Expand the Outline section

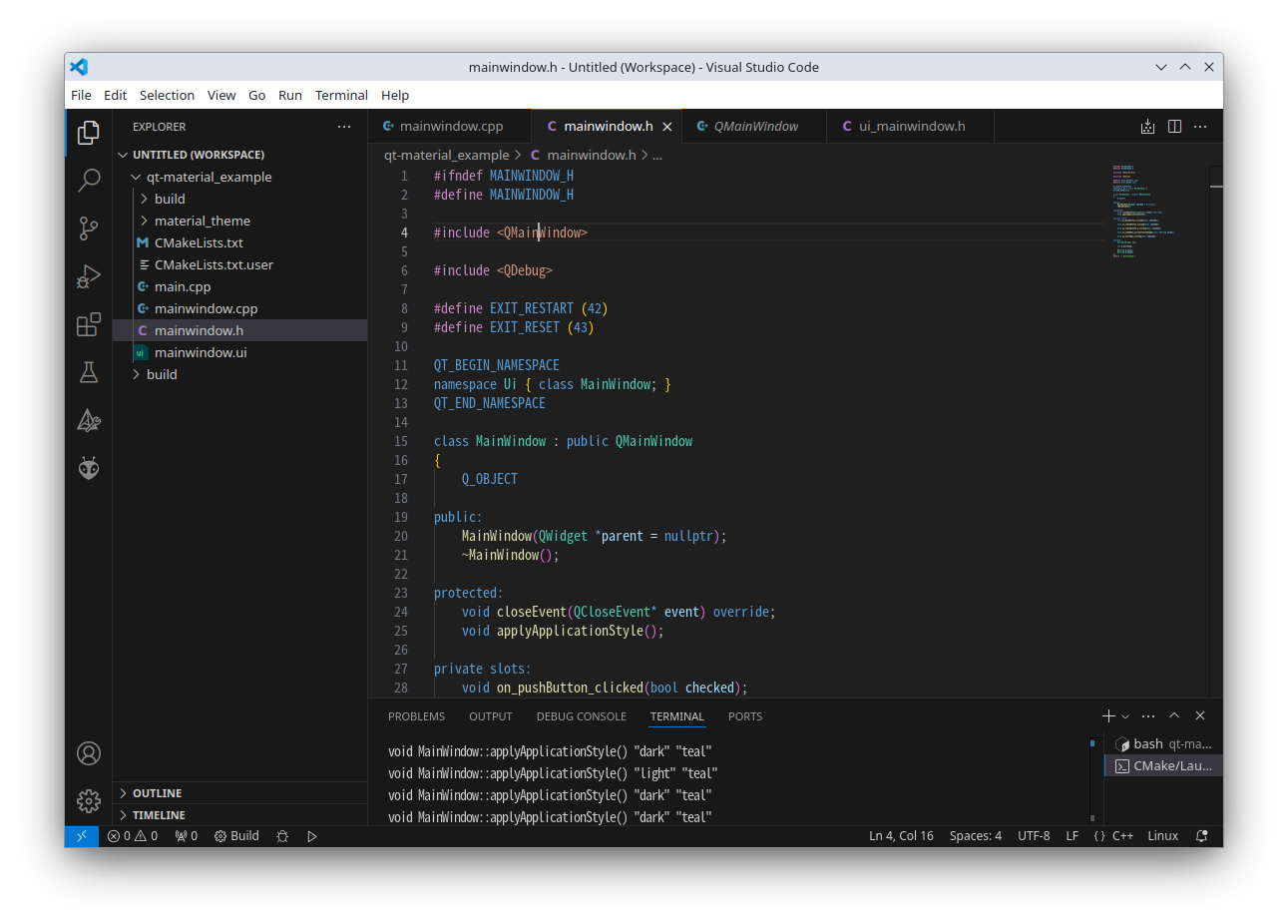240,793
